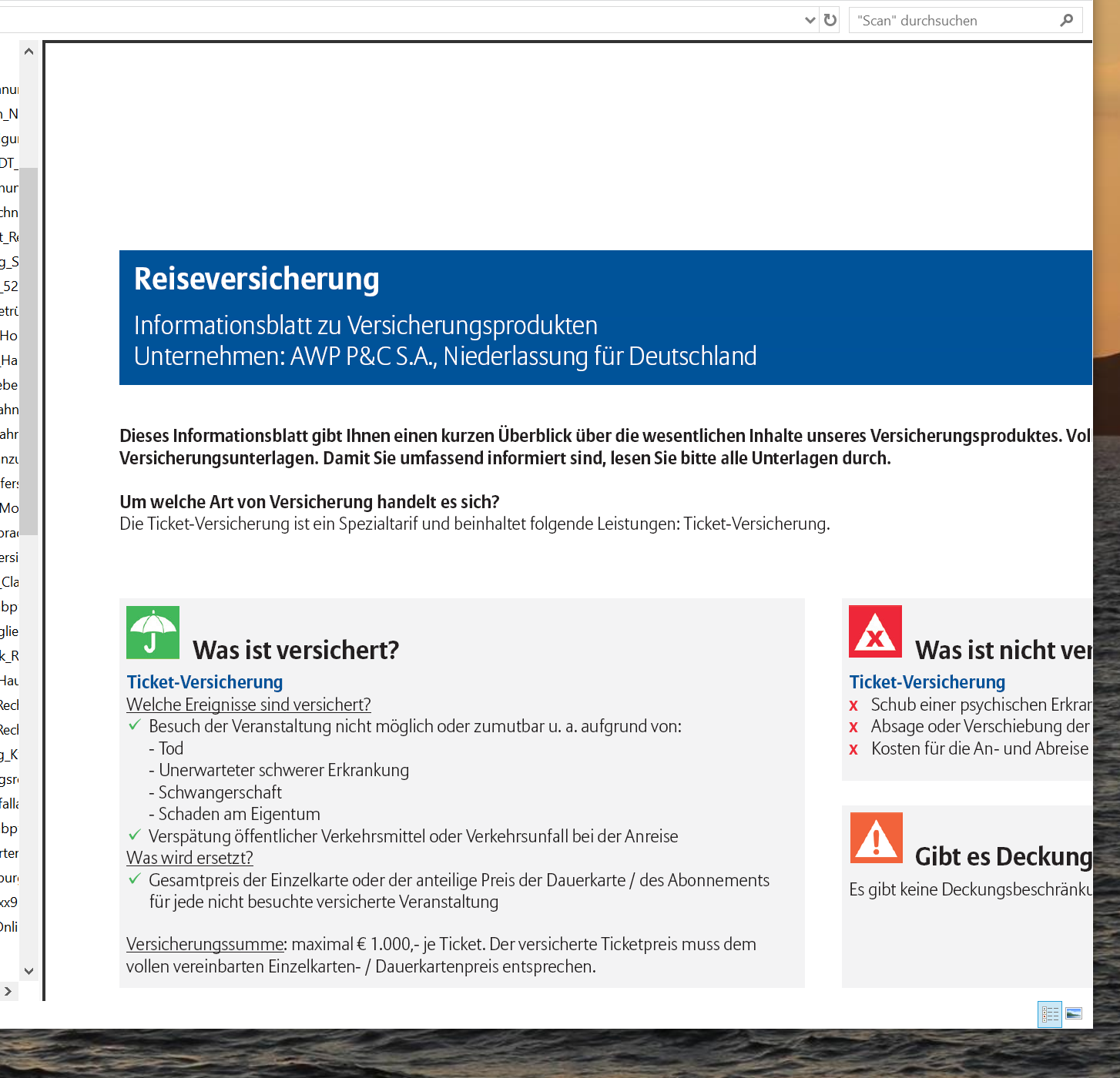Click the "Versicherungssumme" underlined word
Viewport: 1120px width, 1078px height.
206,945
